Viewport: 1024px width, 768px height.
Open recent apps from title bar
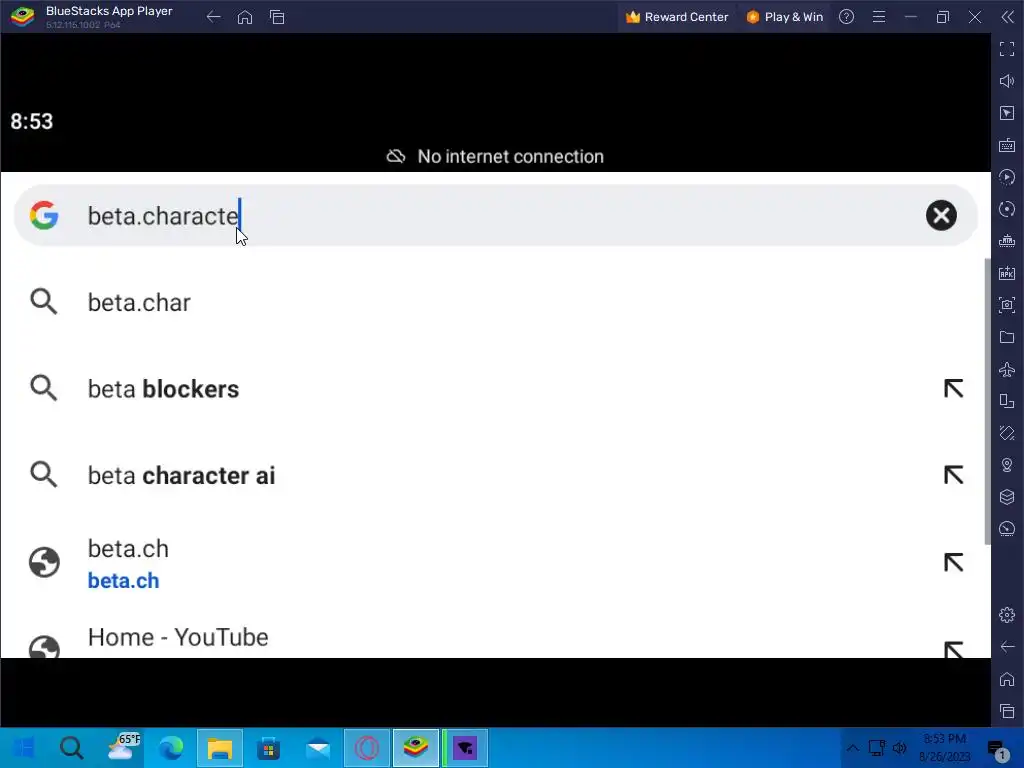pyautogui.click(x=277, y=17)
